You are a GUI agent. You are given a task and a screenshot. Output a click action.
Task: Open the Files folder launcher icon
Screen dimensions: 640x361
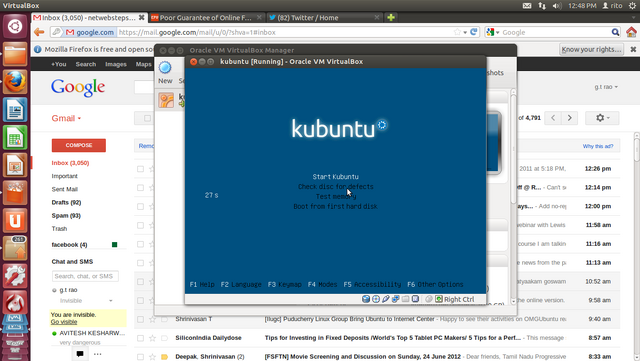(x=15, y=54)
